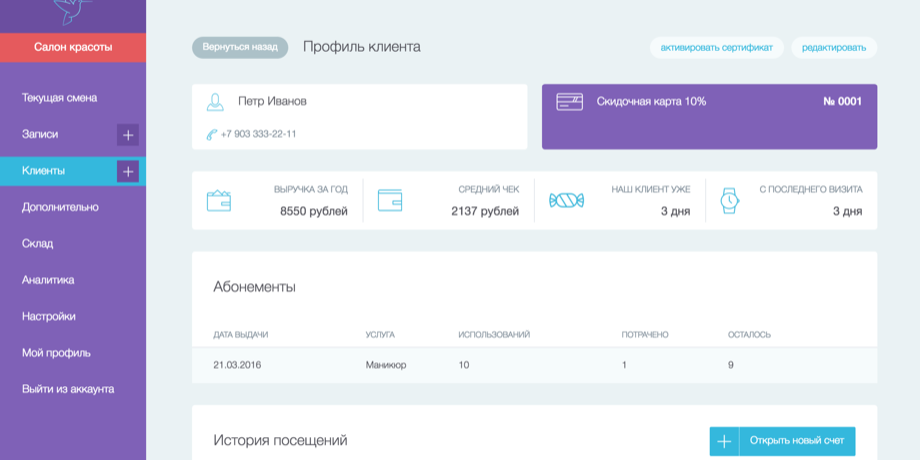The image size is (920, 460).
Task: Click the Потрачено column header
Action: 645,335
